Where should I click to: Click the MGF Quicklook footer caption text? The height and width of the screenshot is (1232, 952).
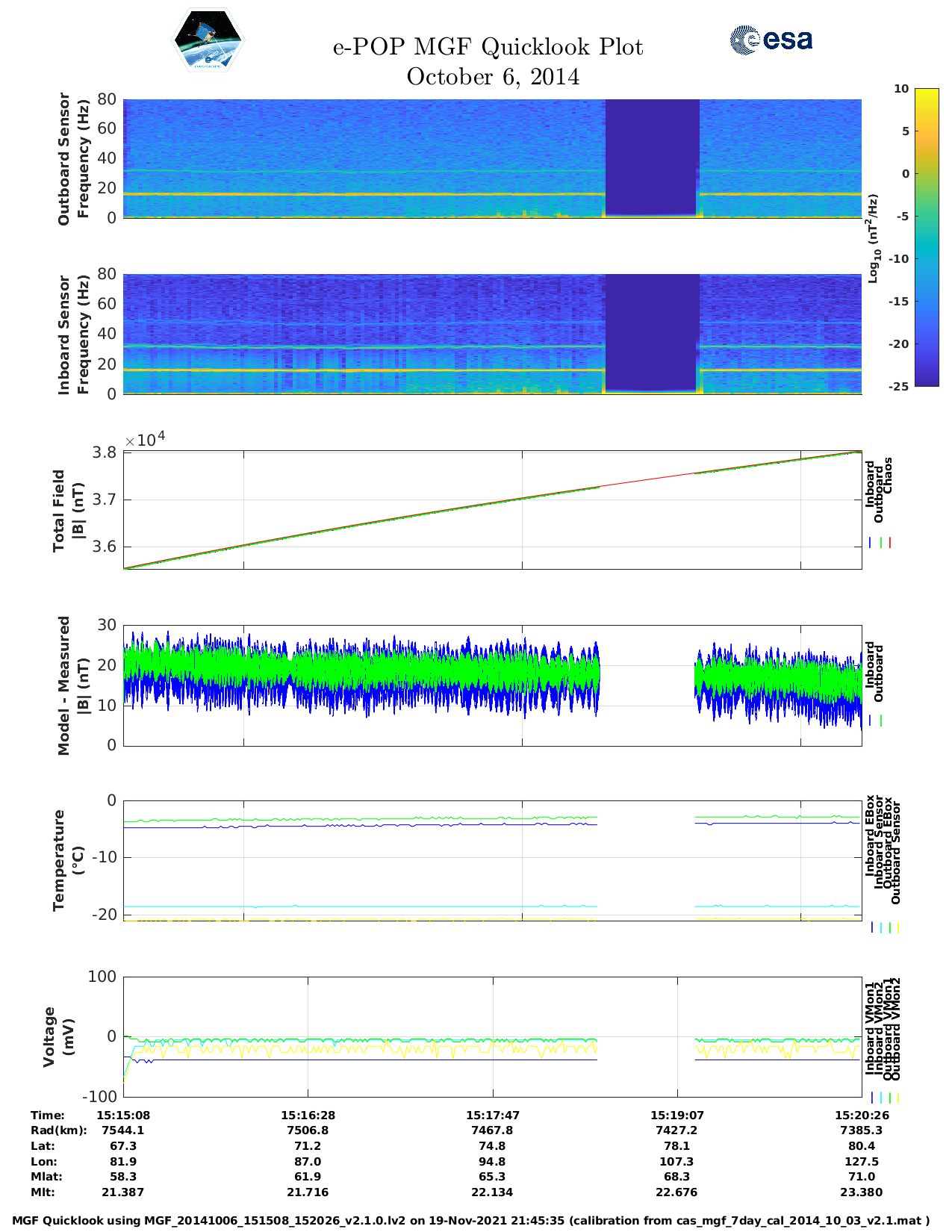[x=471, y=1221]
